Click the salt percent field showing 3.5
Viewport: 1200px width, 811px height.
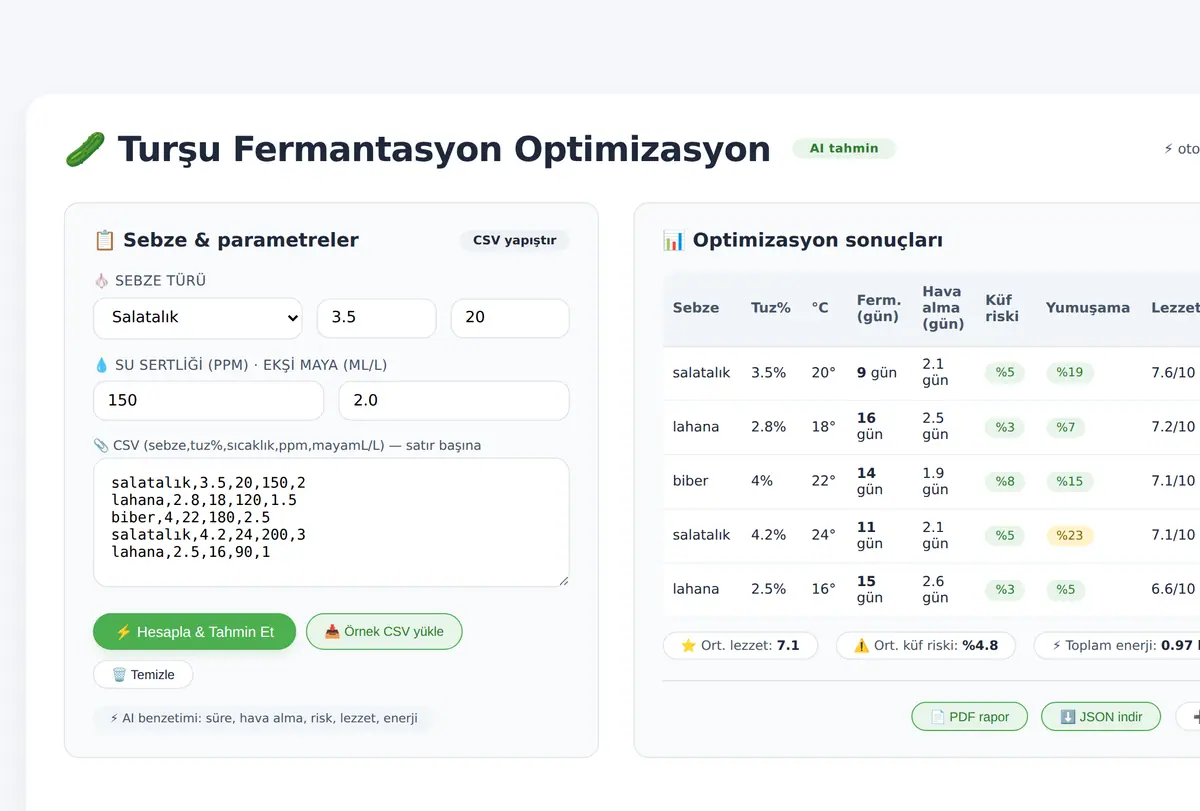pos(376,318)
